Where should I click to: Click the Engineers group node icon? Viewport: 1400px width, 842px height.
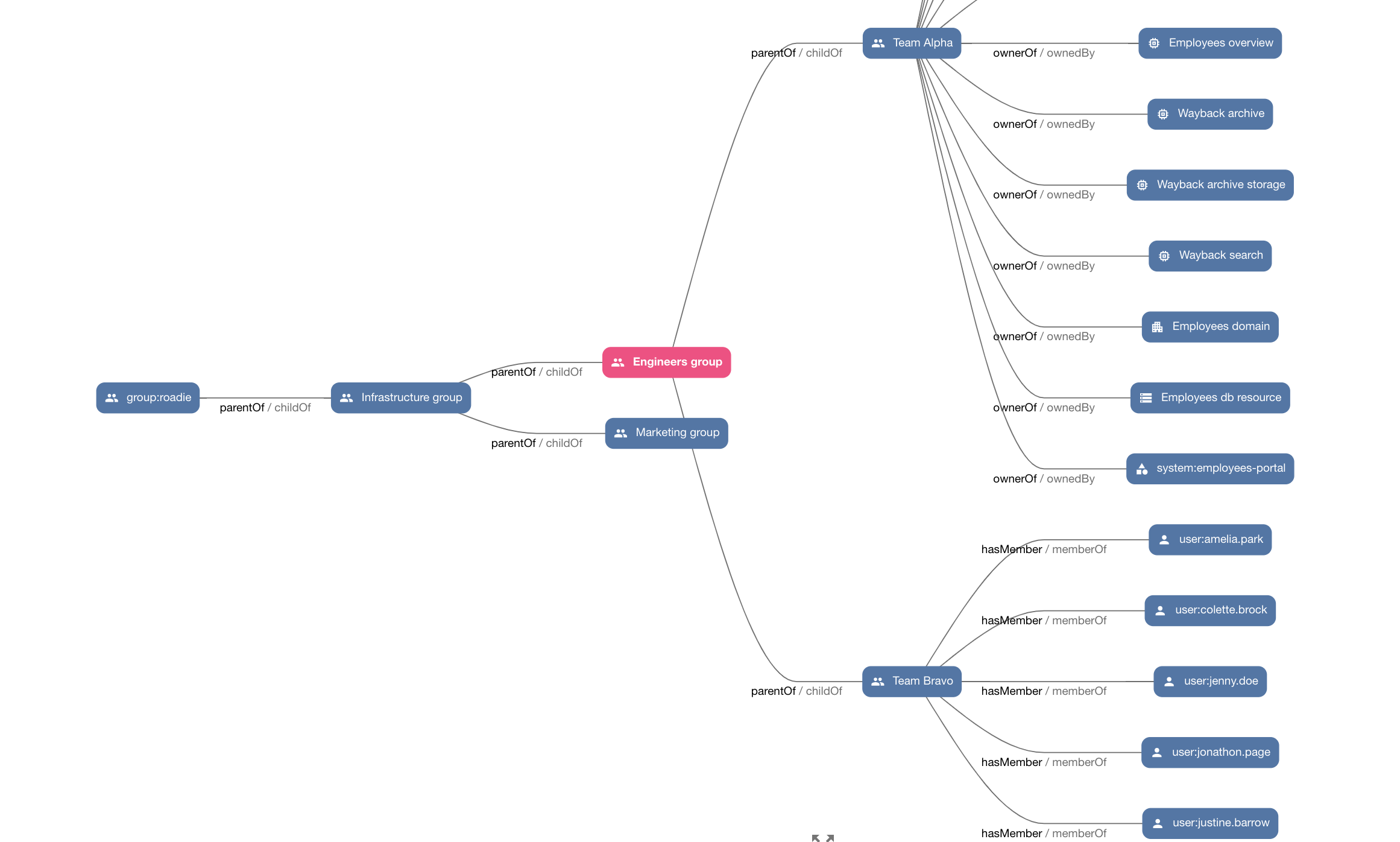[x=621, y=362]
